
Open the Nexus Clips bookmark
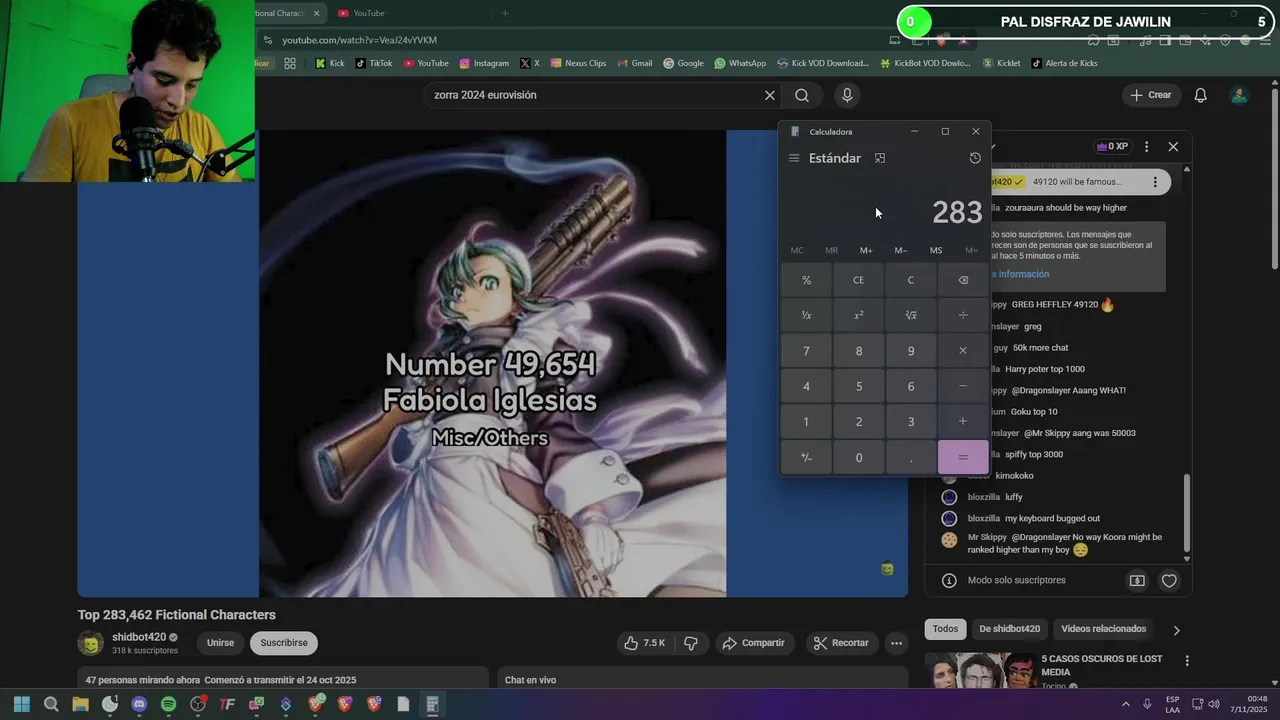[577, 63]
